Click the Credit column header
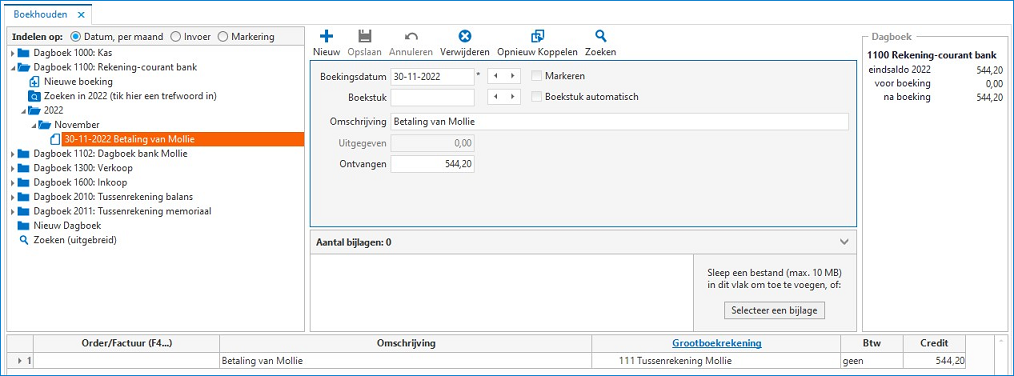This screenshot has width=1014, height=376. pyautogui.click(x=934, y=343)
